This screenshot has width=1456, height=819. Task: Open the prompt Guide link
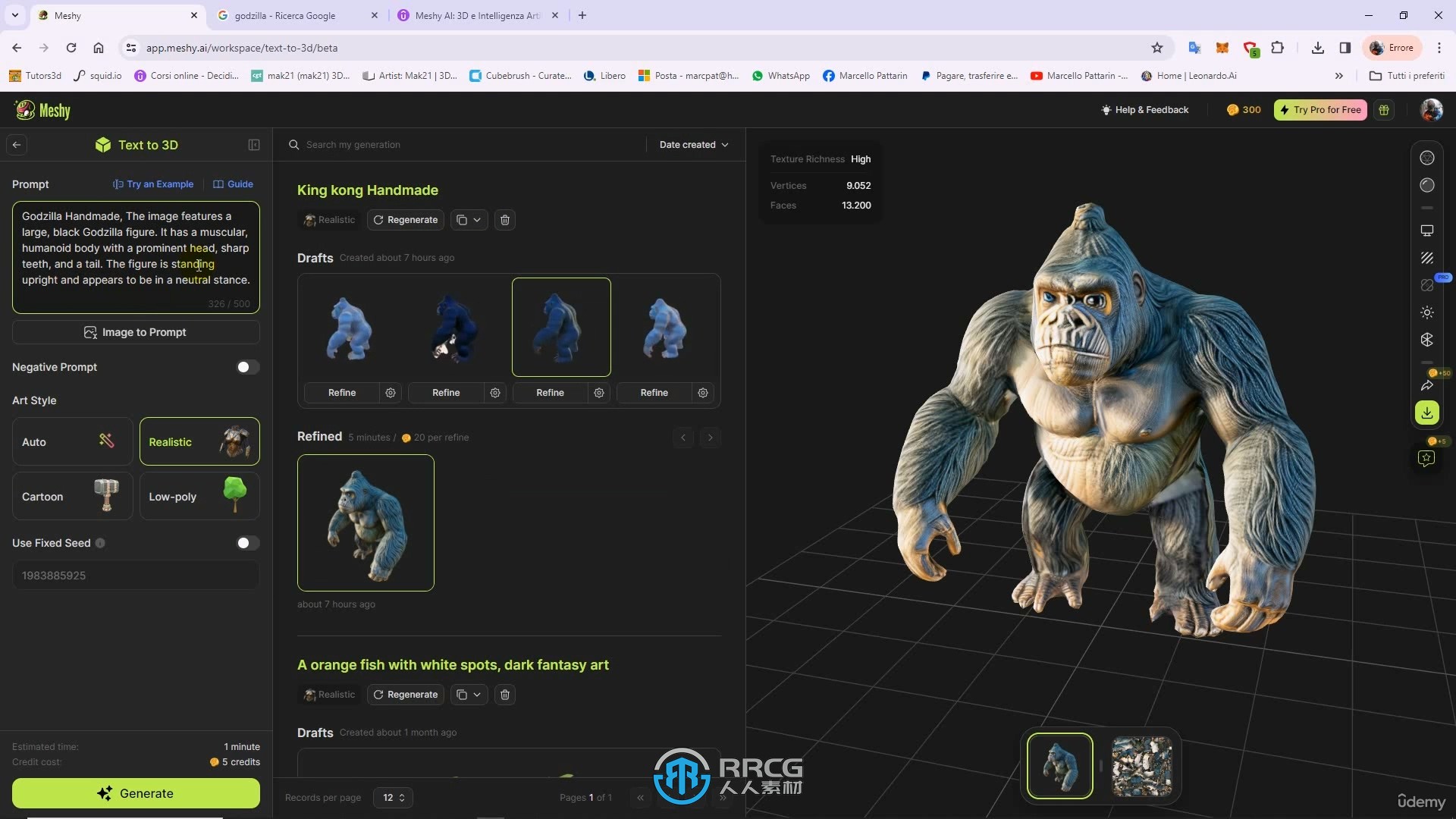point(234,184)
